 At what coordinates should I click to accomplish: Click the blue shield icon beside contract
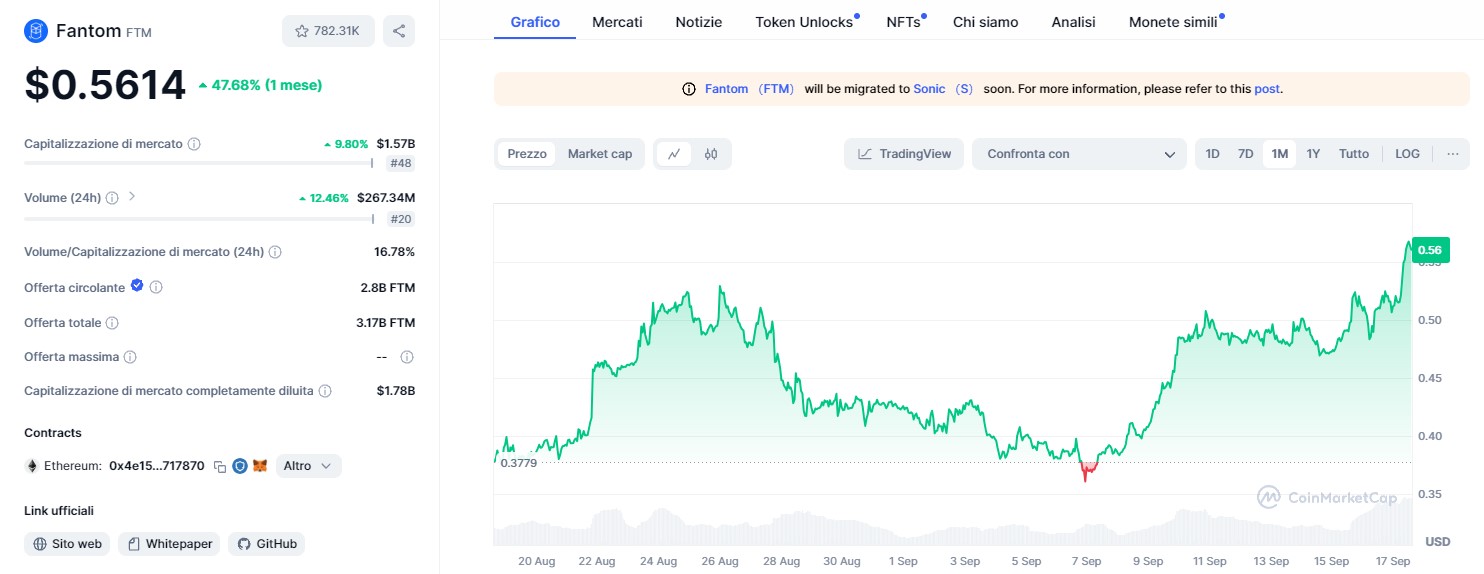240,466
